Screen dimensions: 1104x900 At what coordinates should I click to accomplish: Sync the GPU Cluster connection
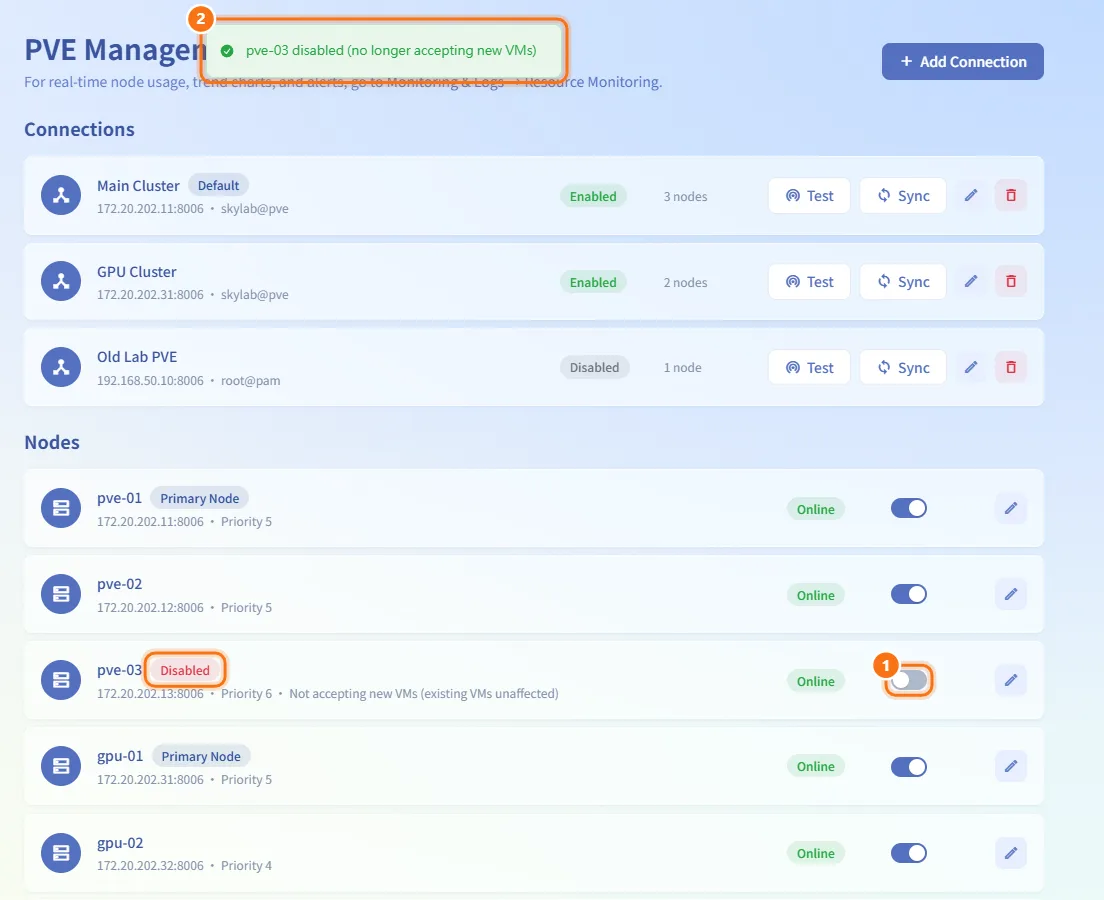[x=903, y=282]
